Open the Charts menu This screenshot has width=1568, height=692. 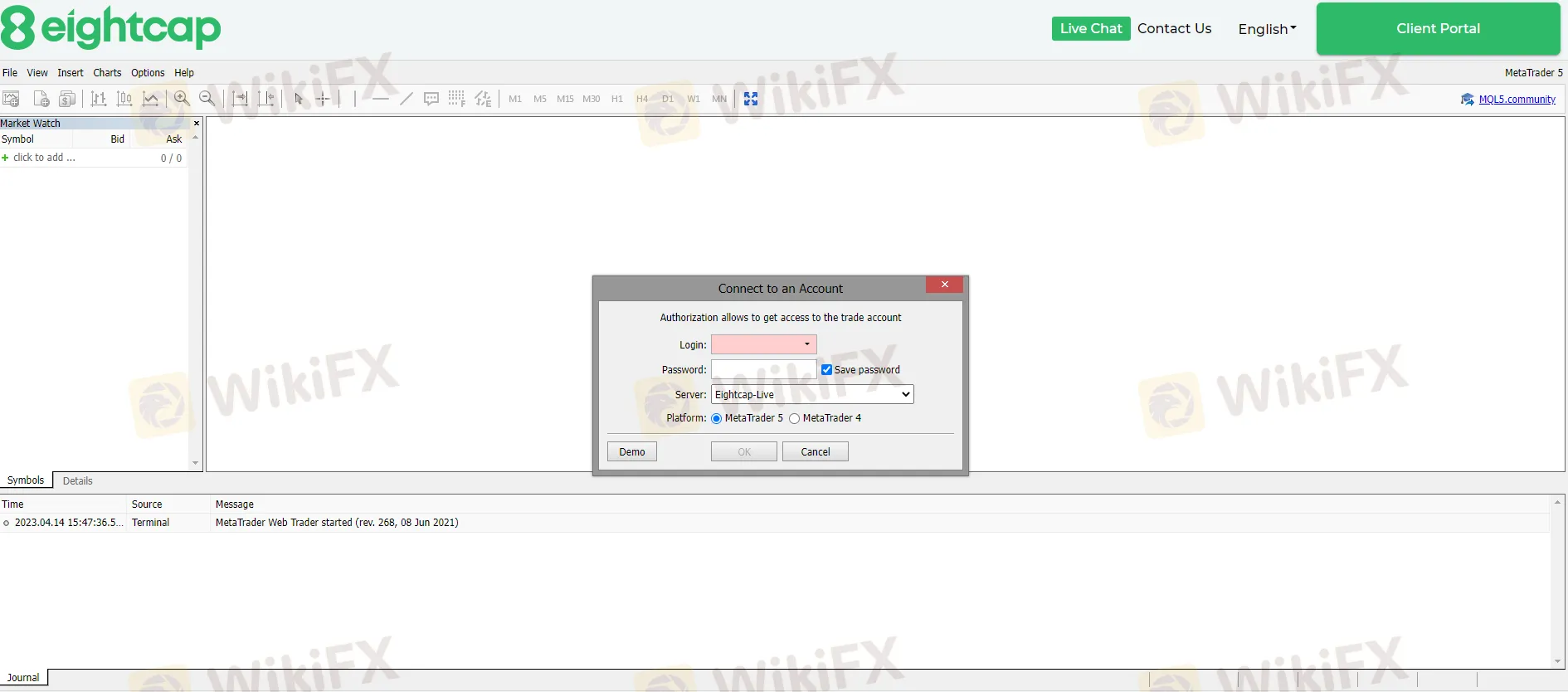[x=107, y=73]
